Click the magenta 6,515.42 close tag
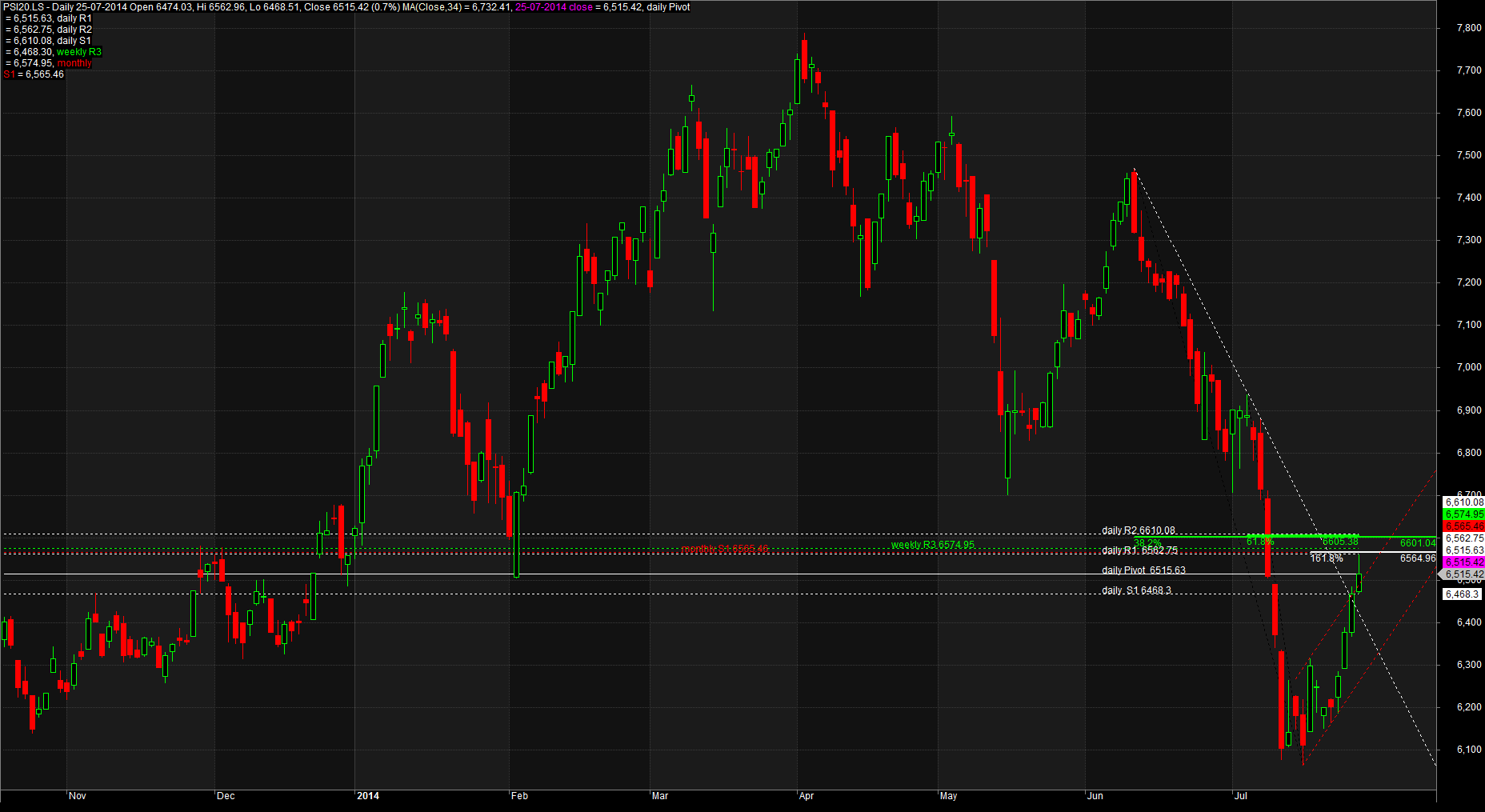 click(x=1463, y=562)
